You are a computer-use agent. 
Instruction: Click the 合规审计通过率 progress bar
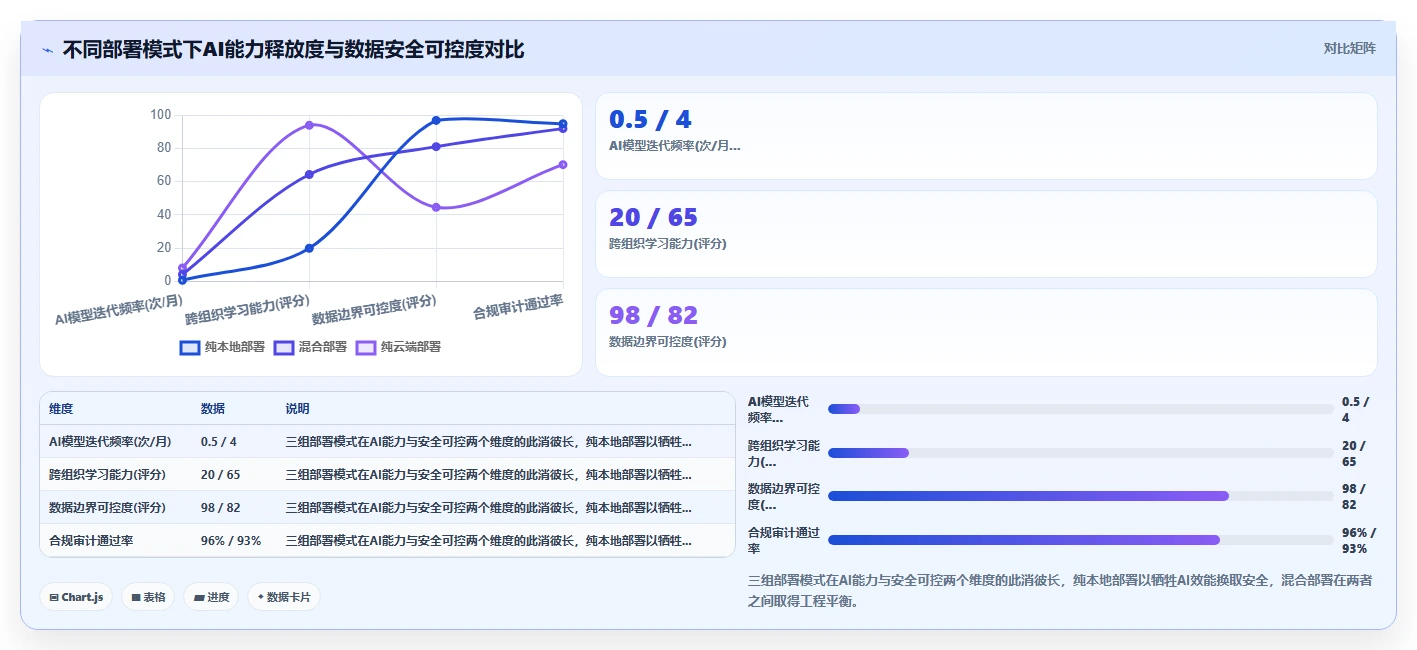point(1081,540)
